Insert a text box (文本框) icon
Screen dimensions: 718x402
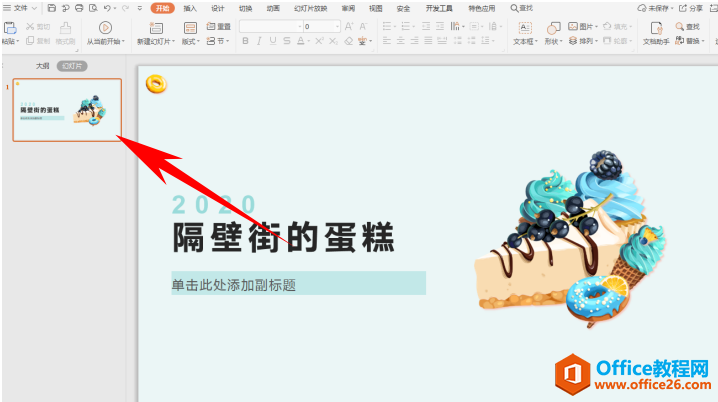(525, 28)
